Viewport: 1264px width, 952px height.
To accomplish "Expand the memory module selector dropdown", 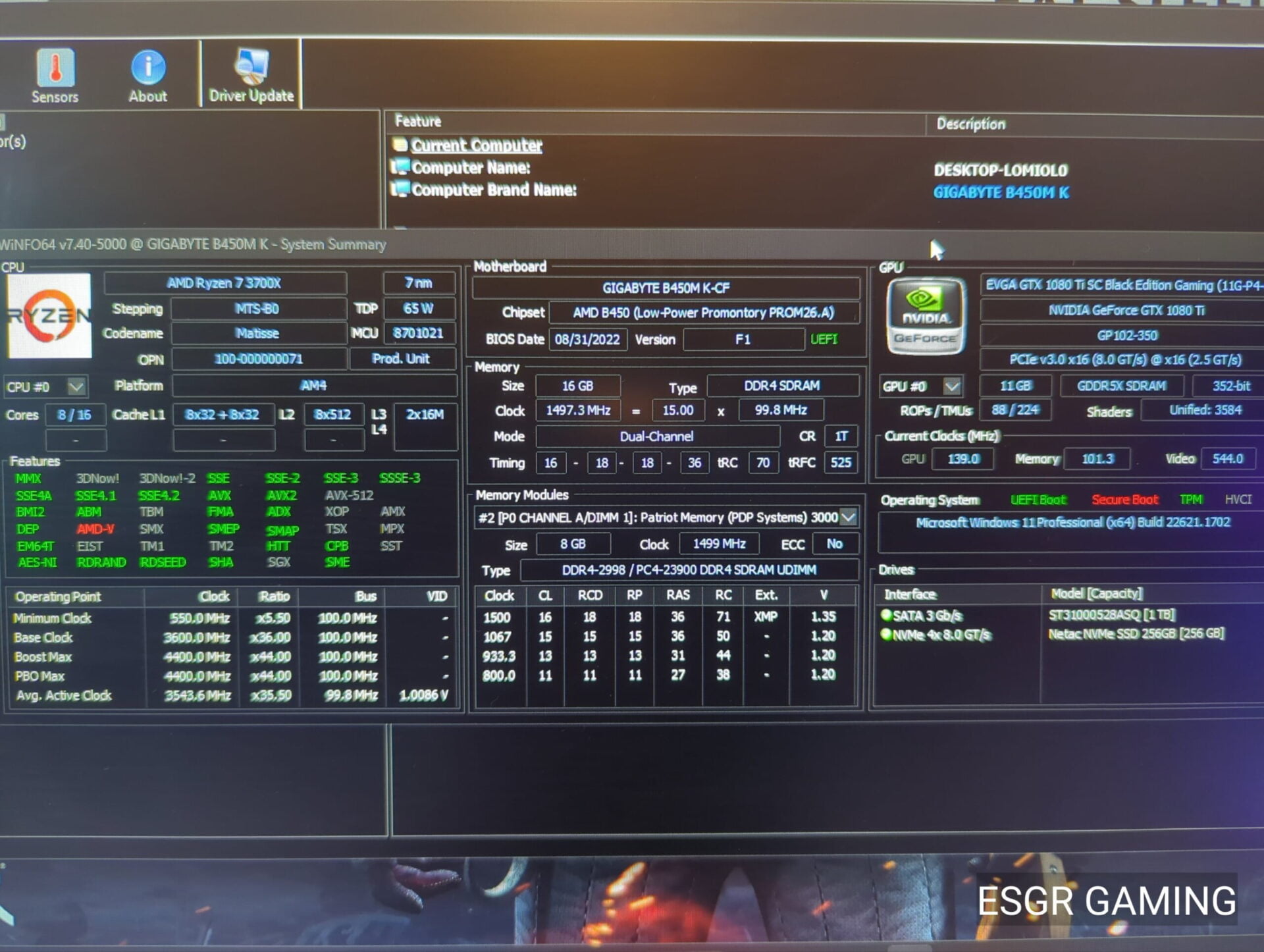I will (x=849, y=517).
